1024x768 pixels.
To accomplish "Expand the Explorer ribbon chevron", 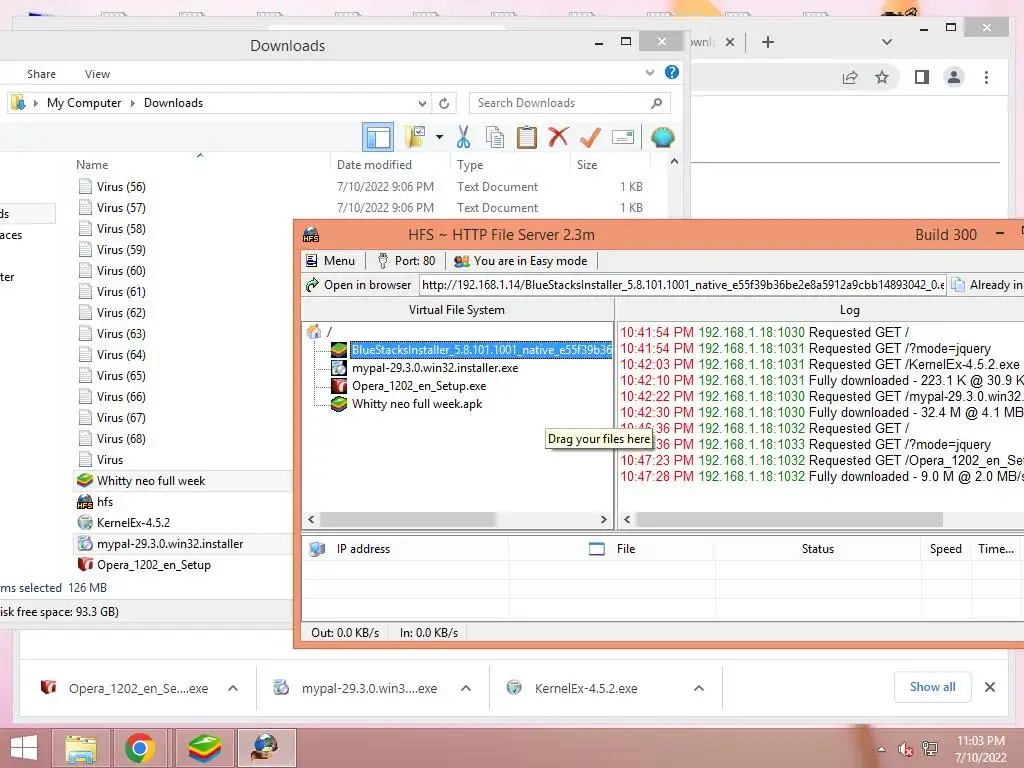I will click(650, 72).
